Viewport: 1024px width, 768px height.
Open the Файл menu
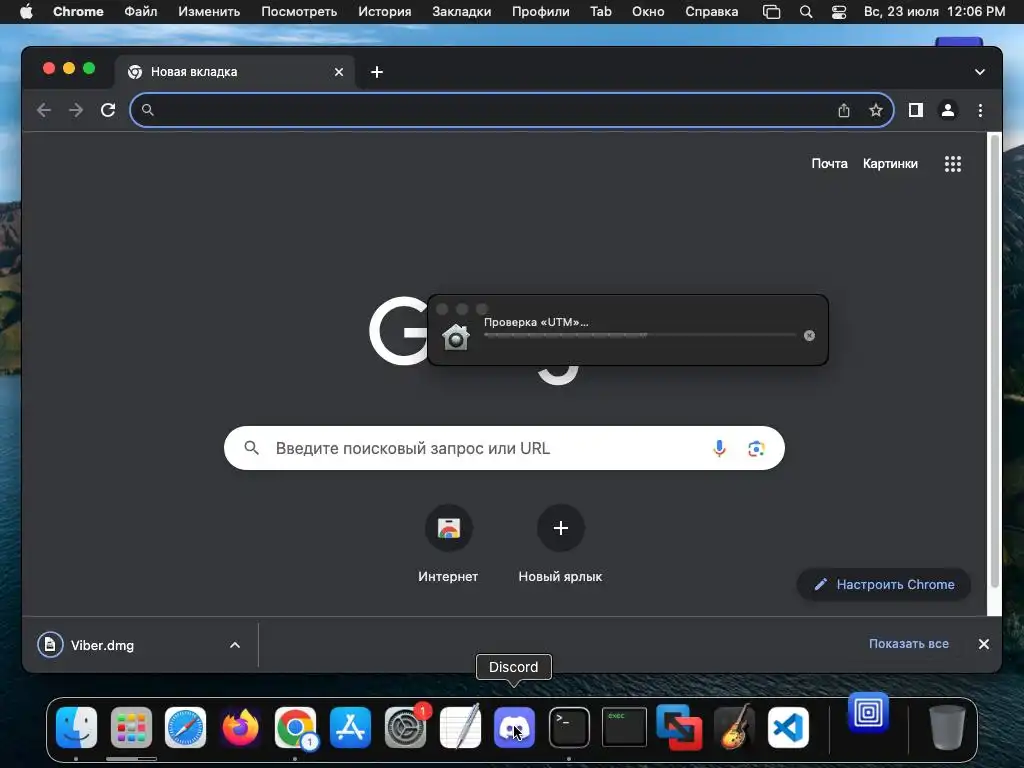tap(140, 12)
